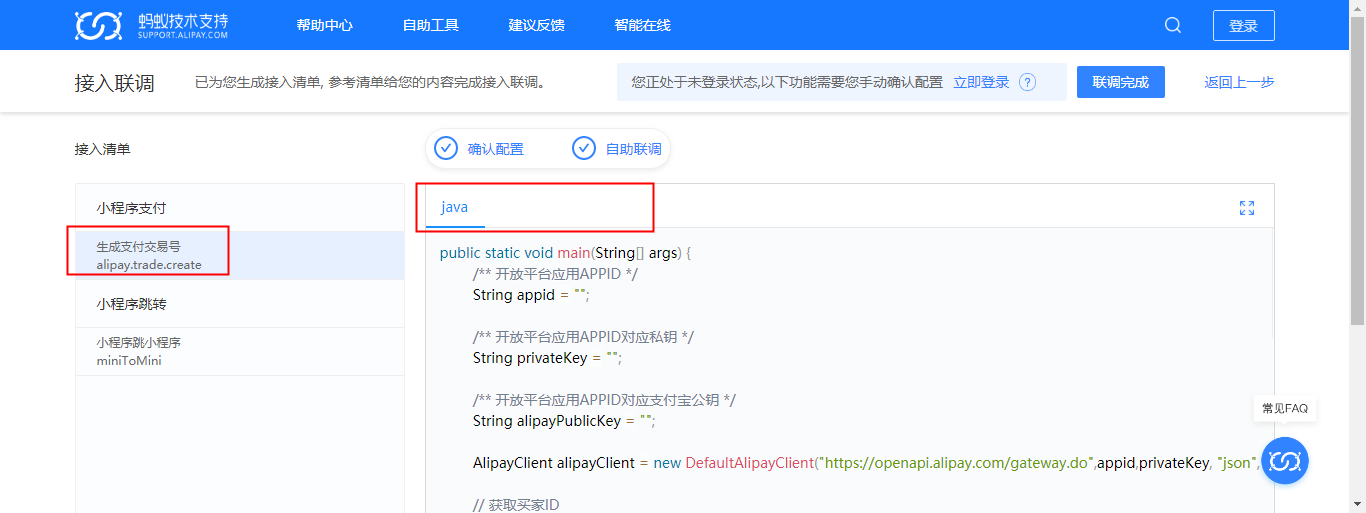Click the 接入联调 page title

115,83
